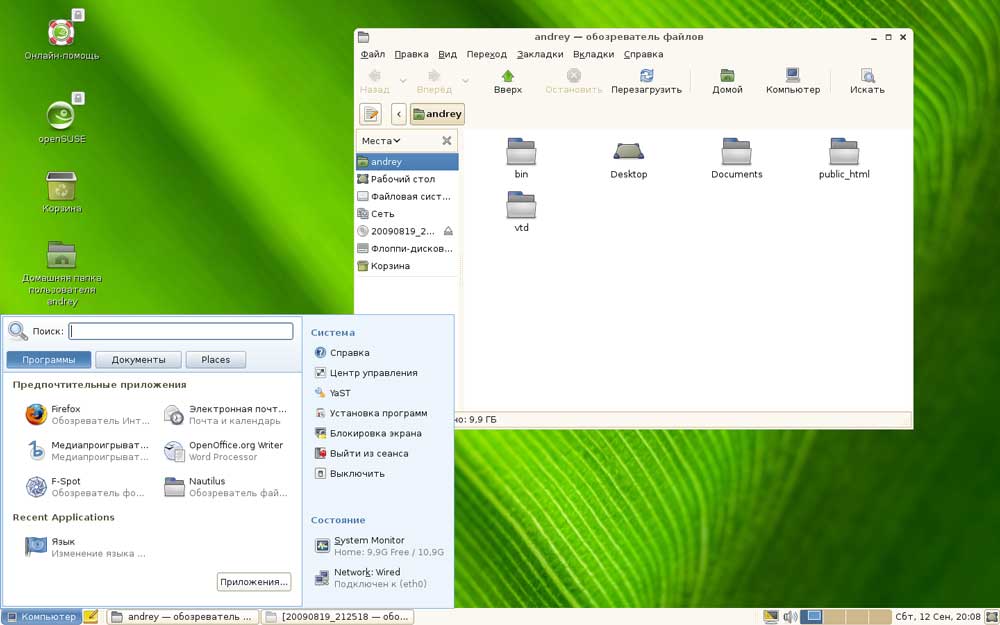The image size is (1000, 625).
Task: Click the Искать (Search) toolbar icon
Action: 867,77
